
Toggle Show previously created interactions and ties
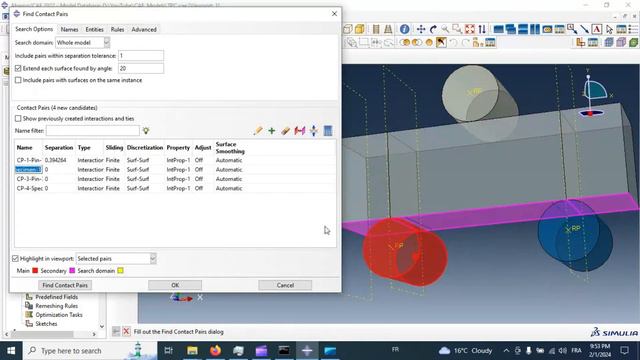[18, 118]
